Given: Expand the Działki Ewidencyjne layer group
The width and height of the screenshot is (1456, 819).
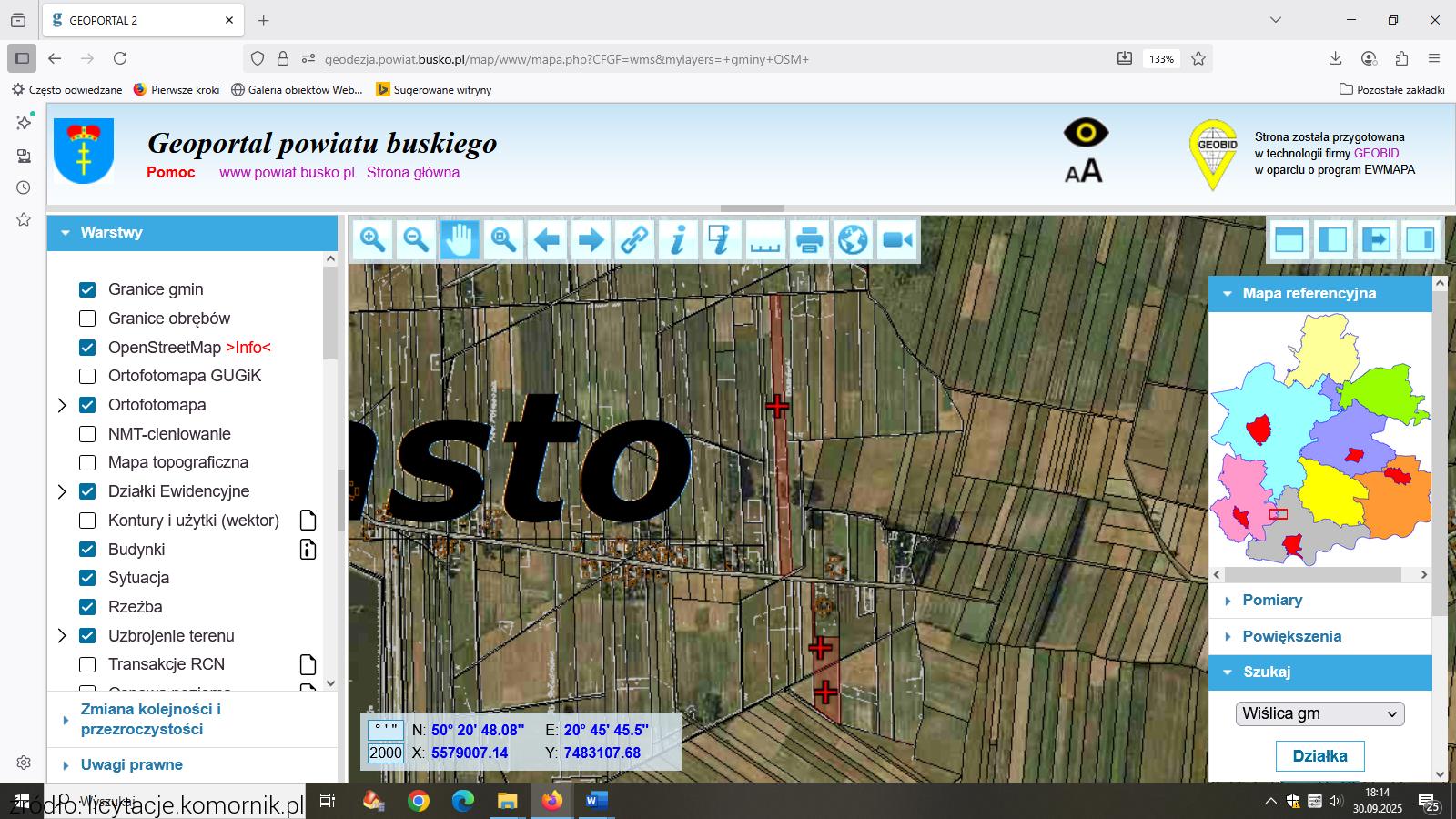Looking at the screenshot, I should tap(62, 492).
